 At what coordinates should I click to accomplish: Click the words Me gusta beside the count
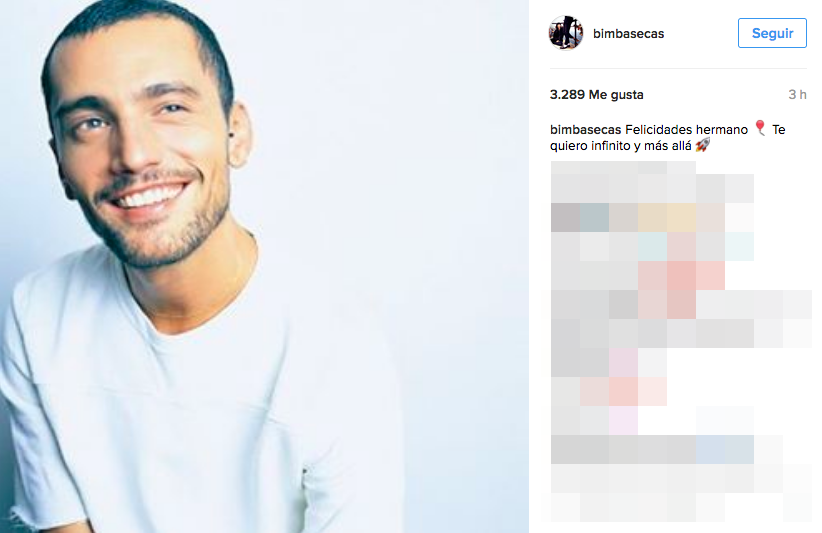[x=616, y=95]
